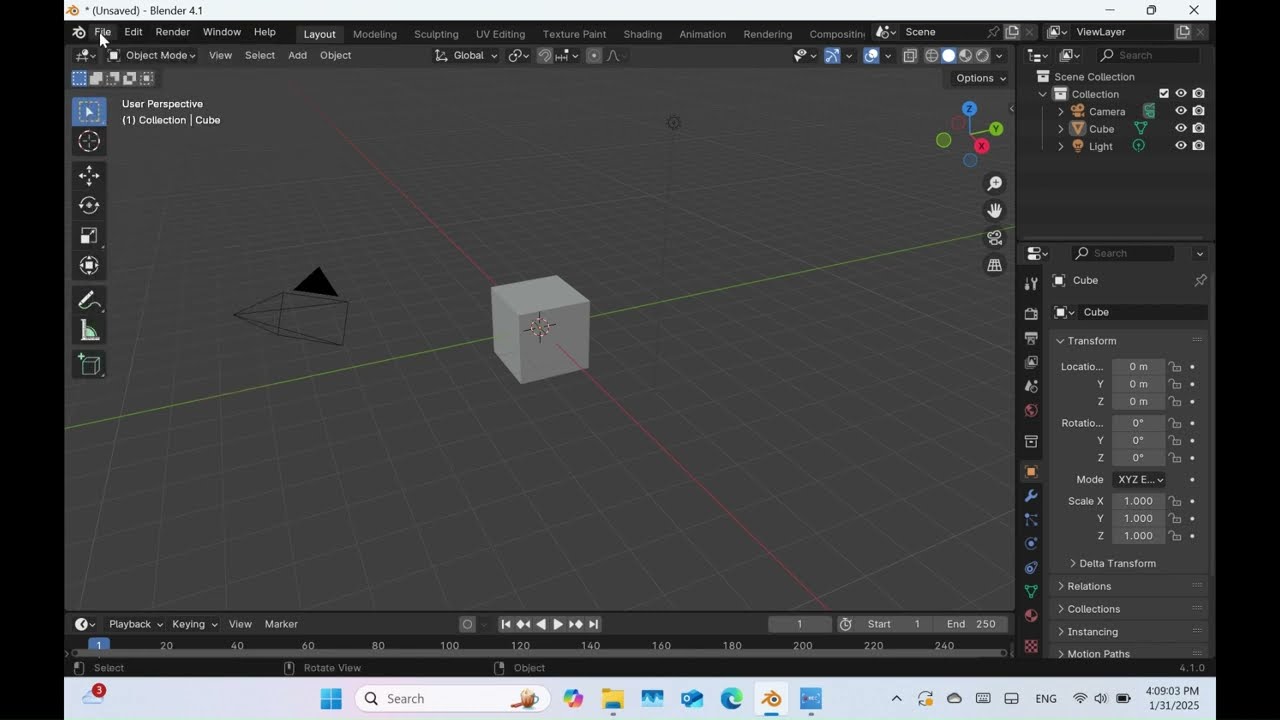1280x720 pixels.
Task: Open the Scene properties tab
Action: coord(1031,386)
